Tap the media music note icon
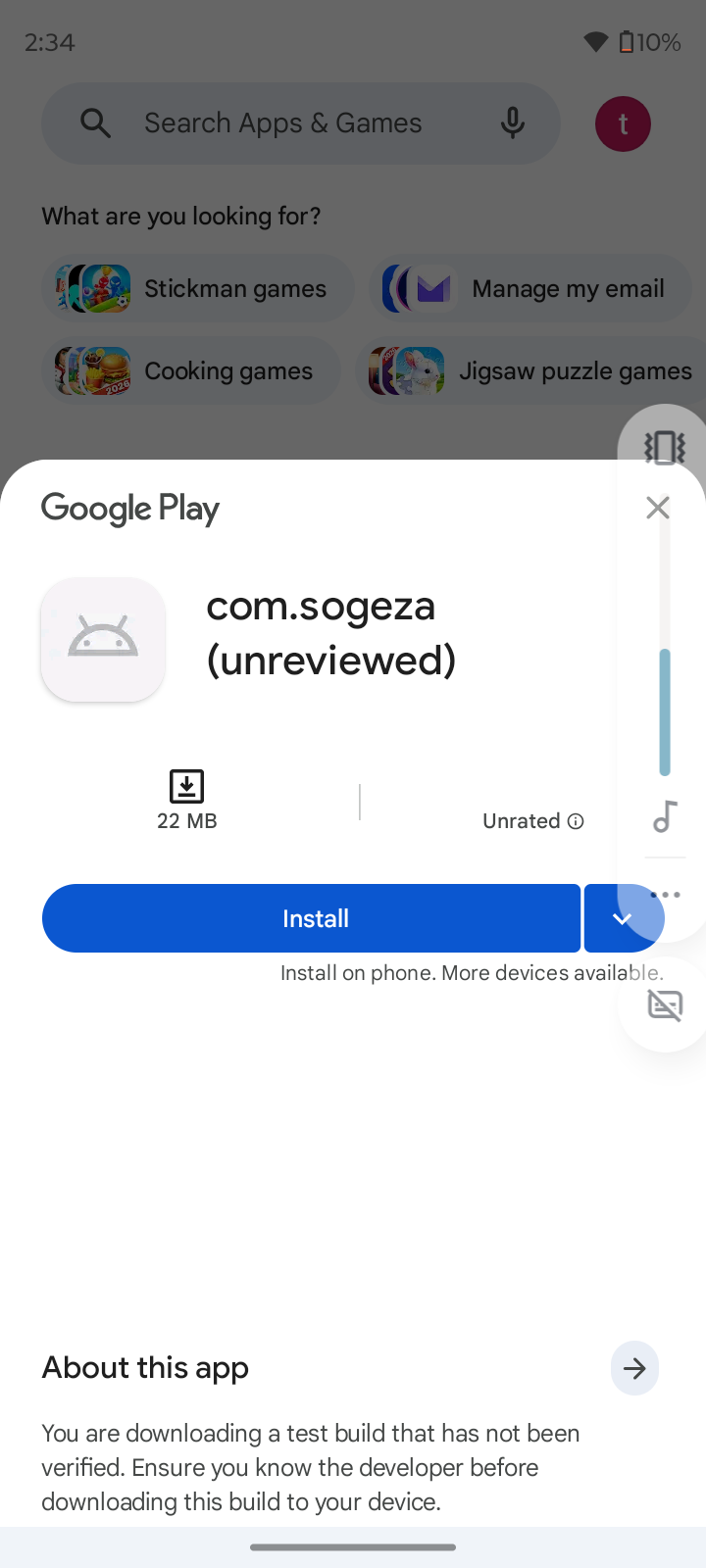 click(x=665, y=816)
